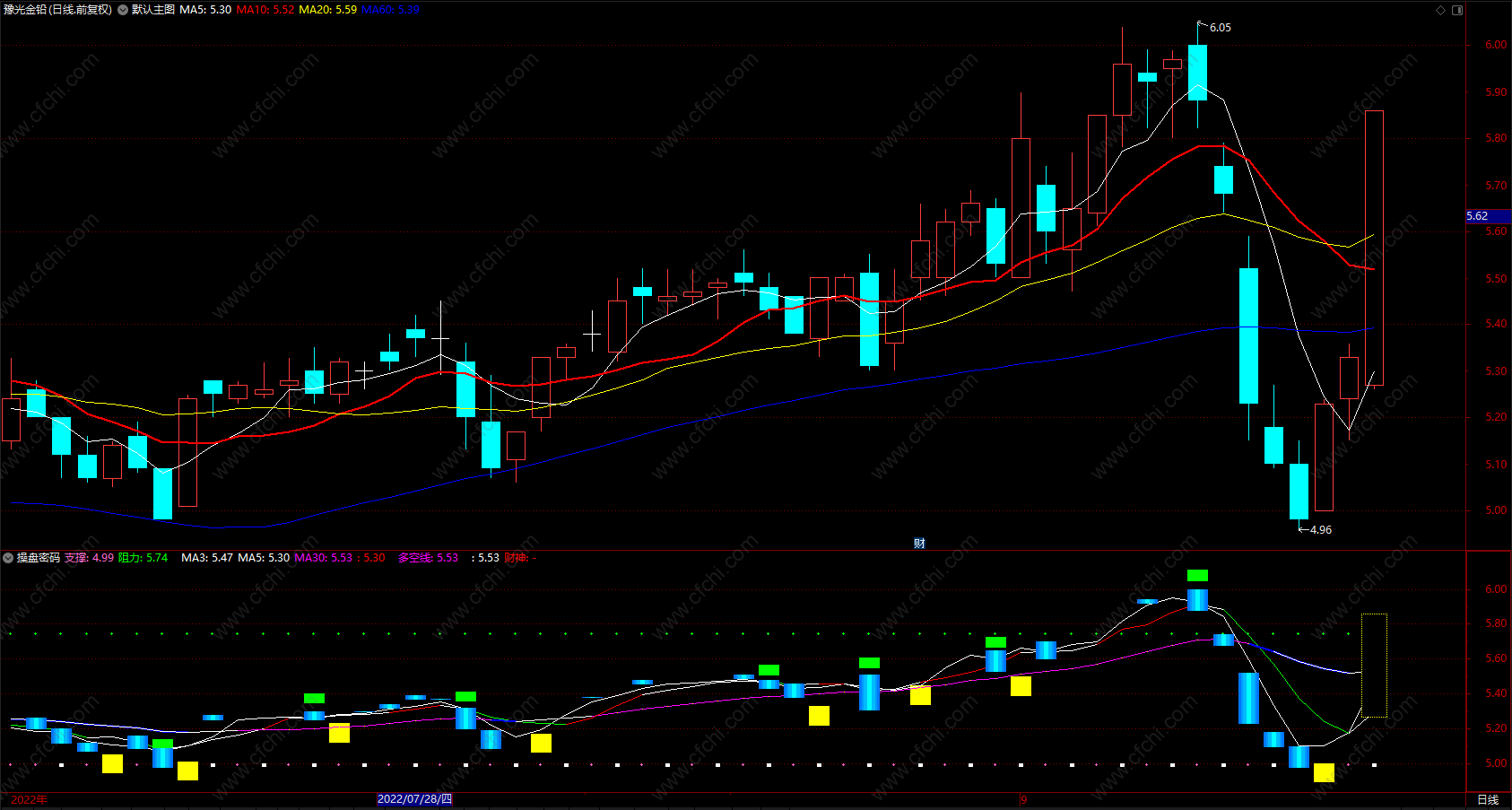Viewport: 1512px width, 810px height.
Task: Click the month 9 marker on time axis
Action: point(1024,800)
